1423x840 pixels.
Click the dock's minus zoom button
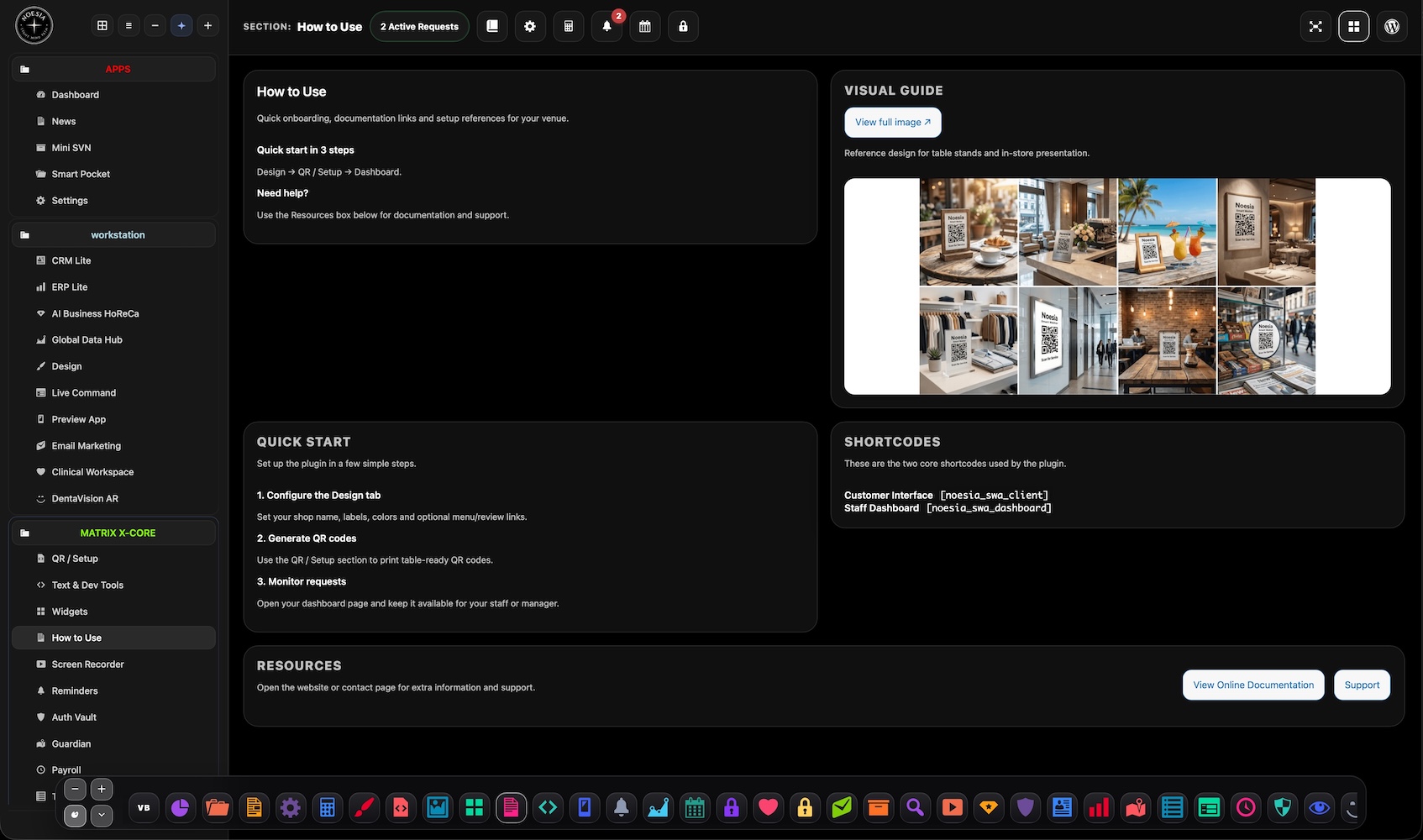click(76, 789)
